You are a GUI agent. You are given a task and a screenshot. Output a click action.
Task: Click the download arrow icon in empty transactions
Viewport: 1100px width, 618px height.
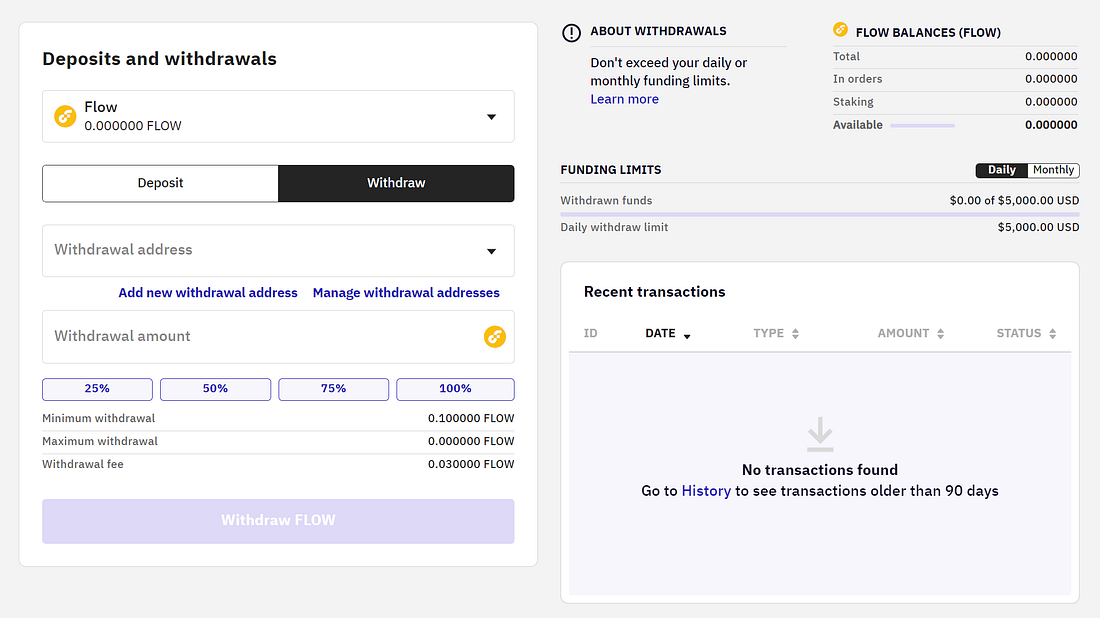coord(820,434)
